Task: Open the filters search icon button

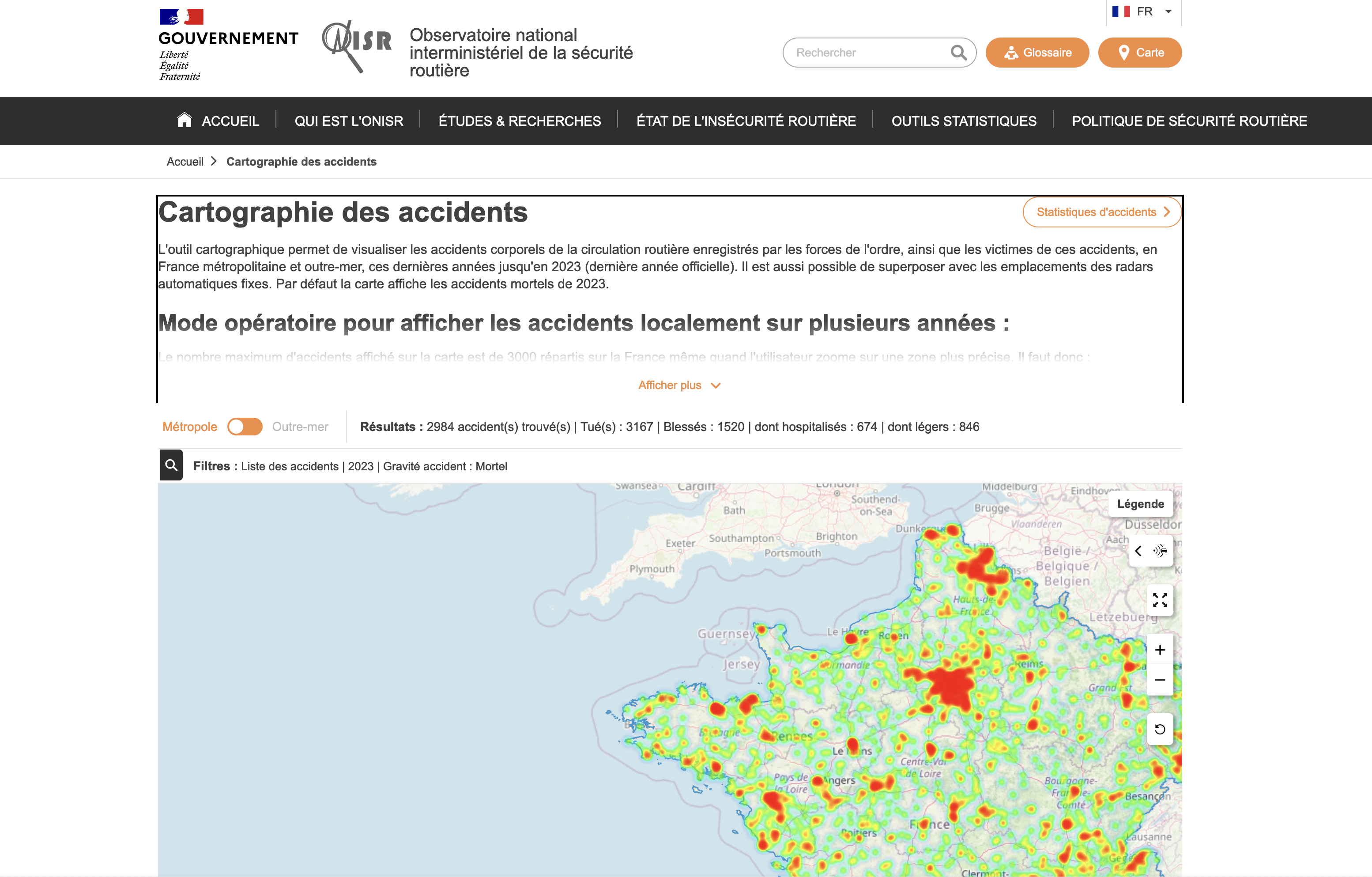Action: tap(171, 465)
